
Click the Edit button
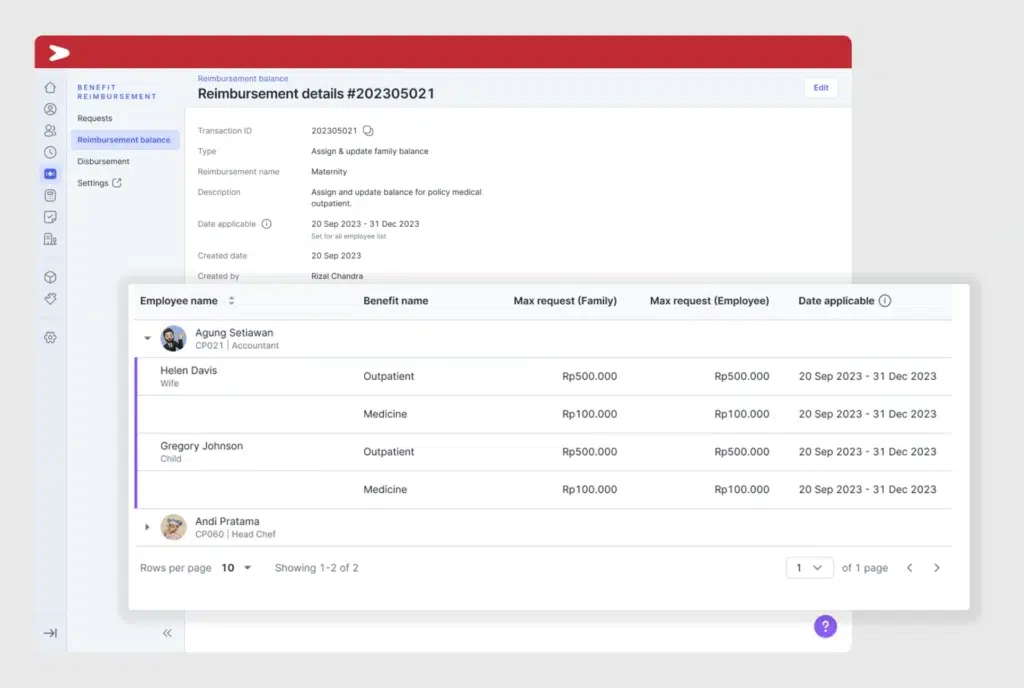click(x=820, y=88)
